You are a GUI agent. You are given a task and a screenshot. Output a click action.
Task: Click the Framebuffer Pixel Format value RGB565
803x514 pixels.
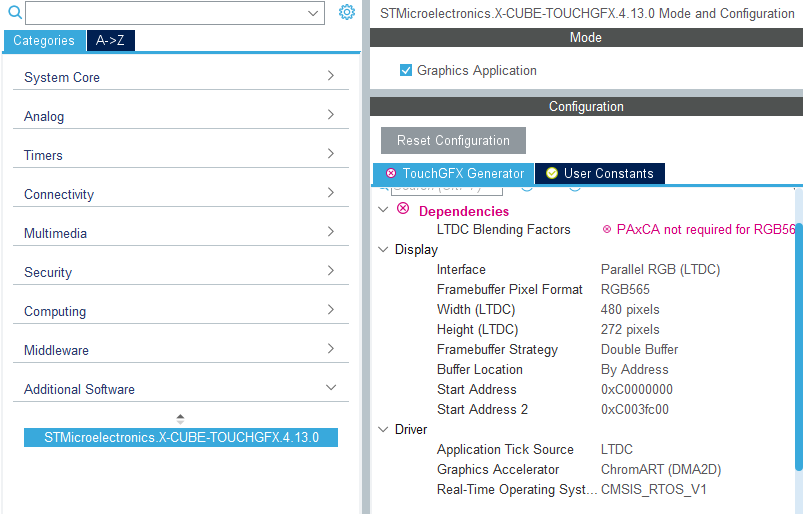point(625,289)
